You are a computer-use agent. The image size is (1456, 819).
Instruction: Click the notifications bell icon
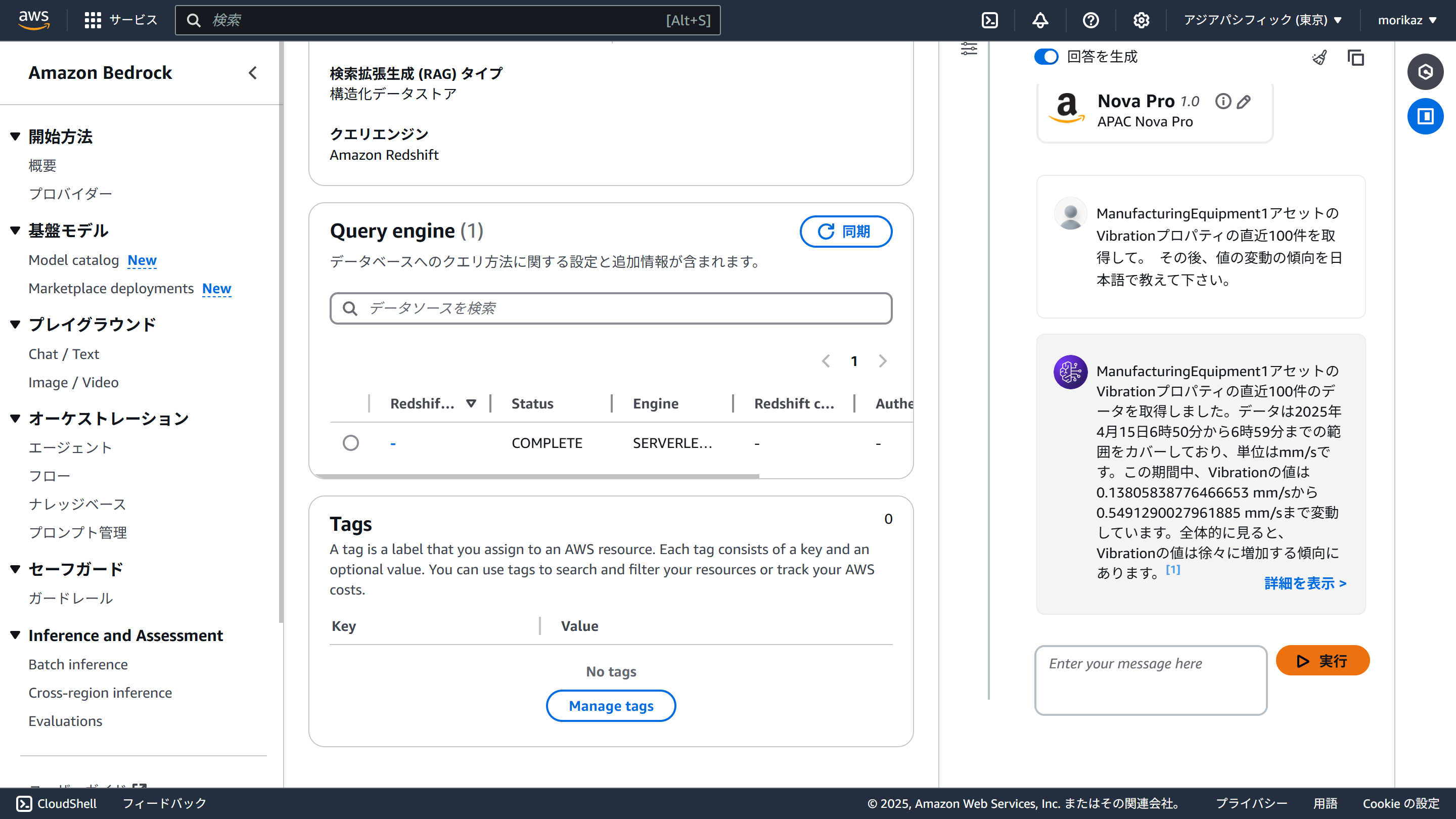pos(1040,20)
